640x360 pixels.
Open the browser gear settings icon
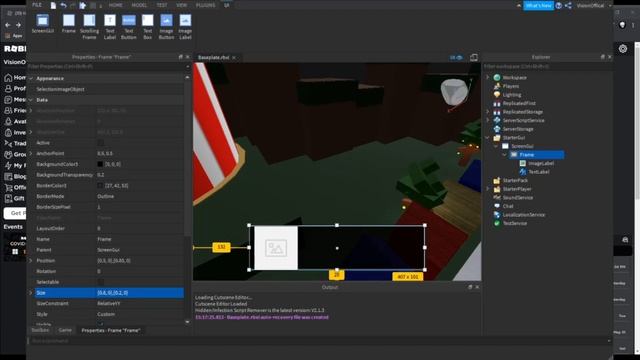[x=623, y=49]
